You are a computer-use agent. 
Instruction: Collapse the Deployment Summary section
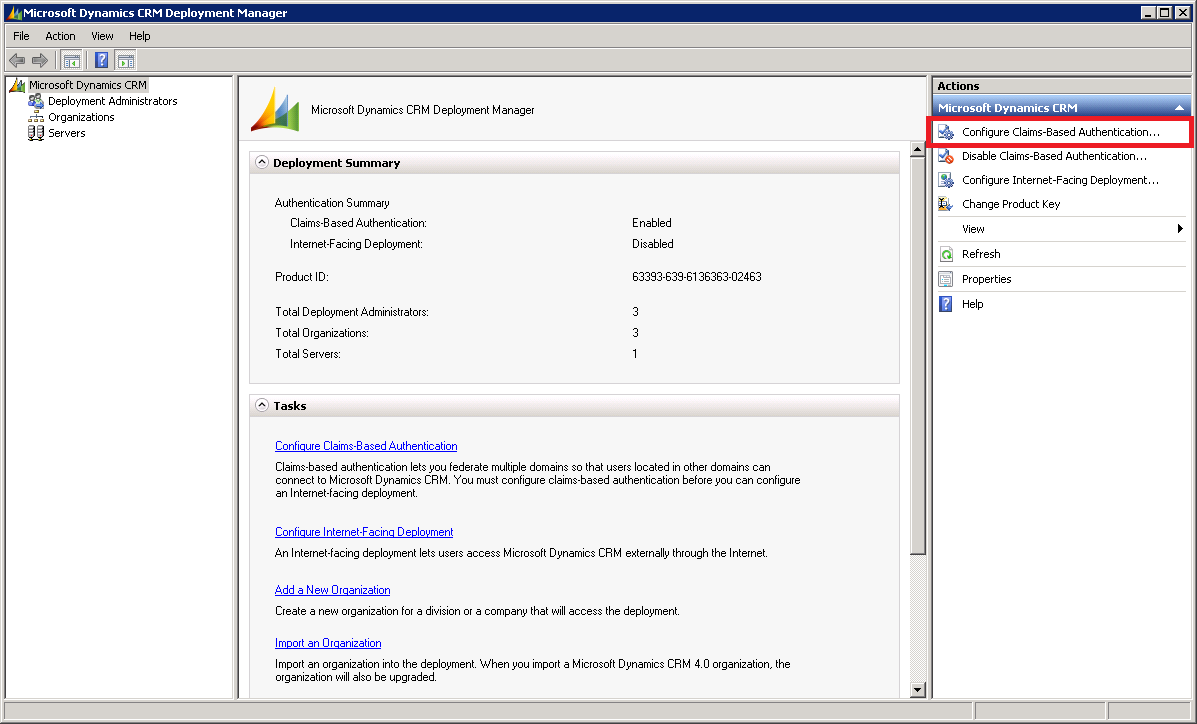(262, 162)
